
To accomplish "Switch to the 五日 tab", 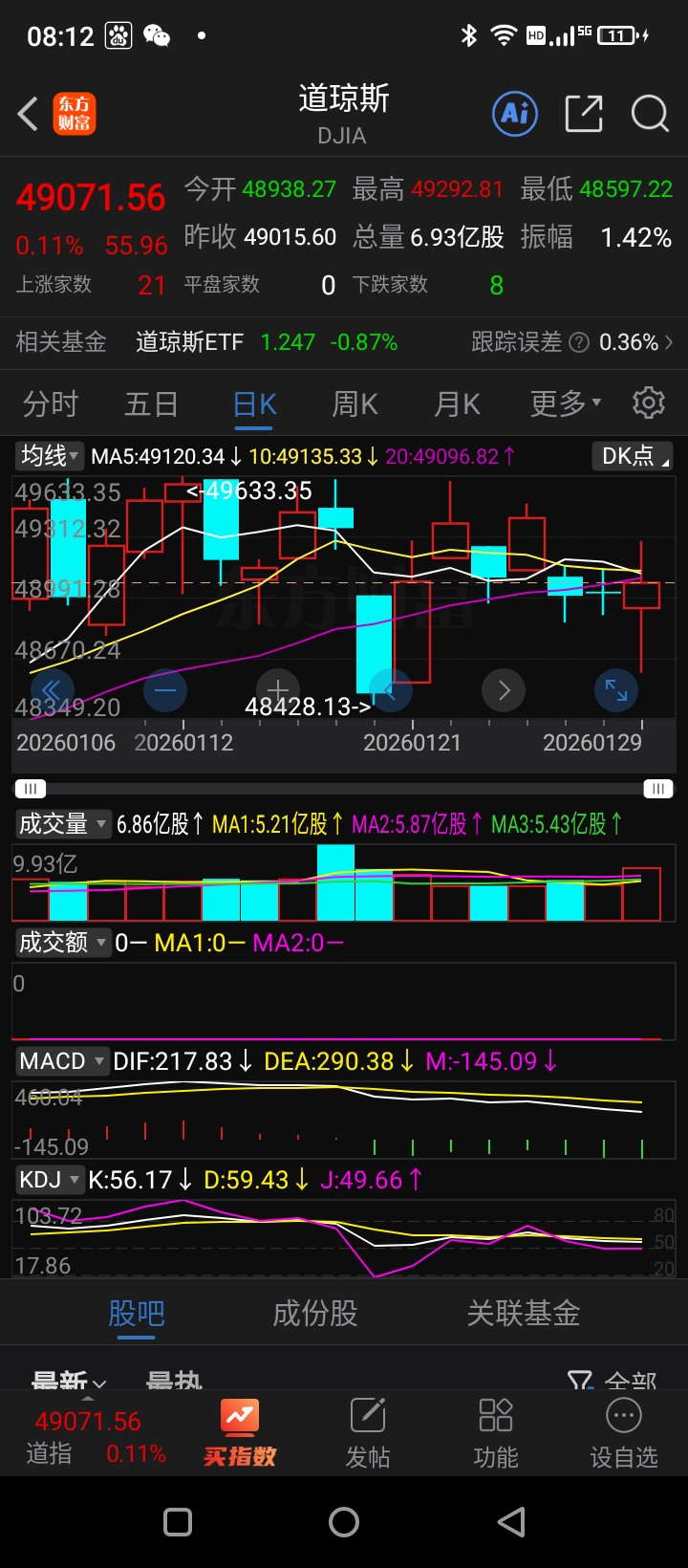I will click(152, 403).
